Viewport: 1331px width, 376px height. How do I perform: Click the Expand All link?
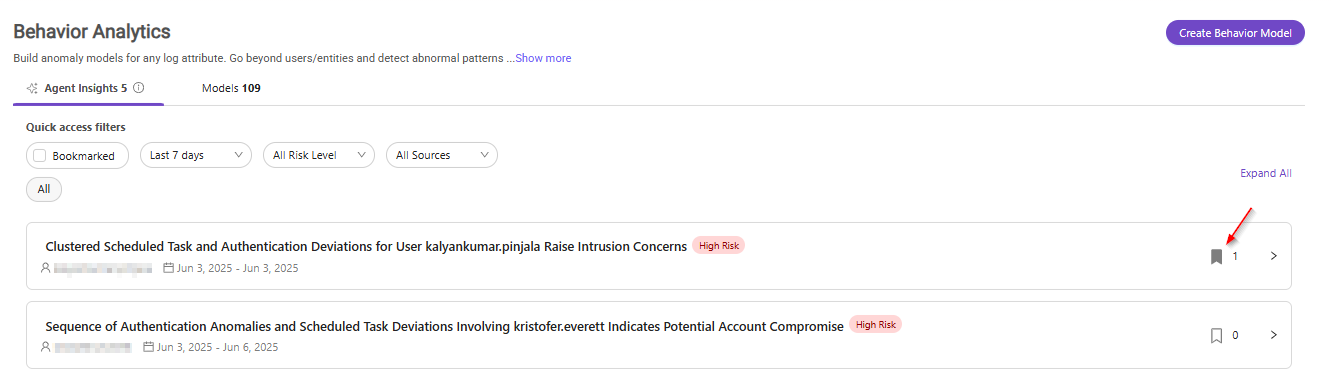pos(1266,173)
